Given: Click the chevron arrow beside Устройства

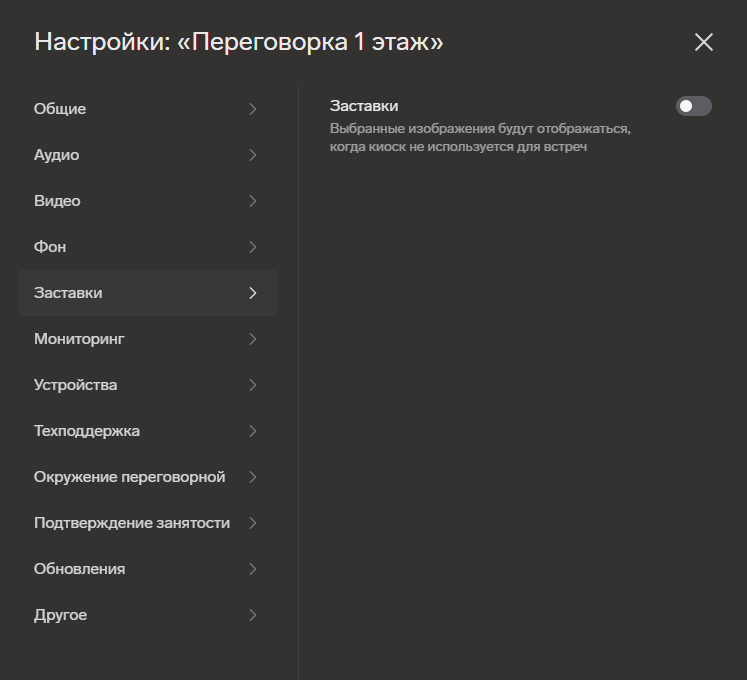Looking at the screenshot, I should pyautogui.click(x=252, y=385).
